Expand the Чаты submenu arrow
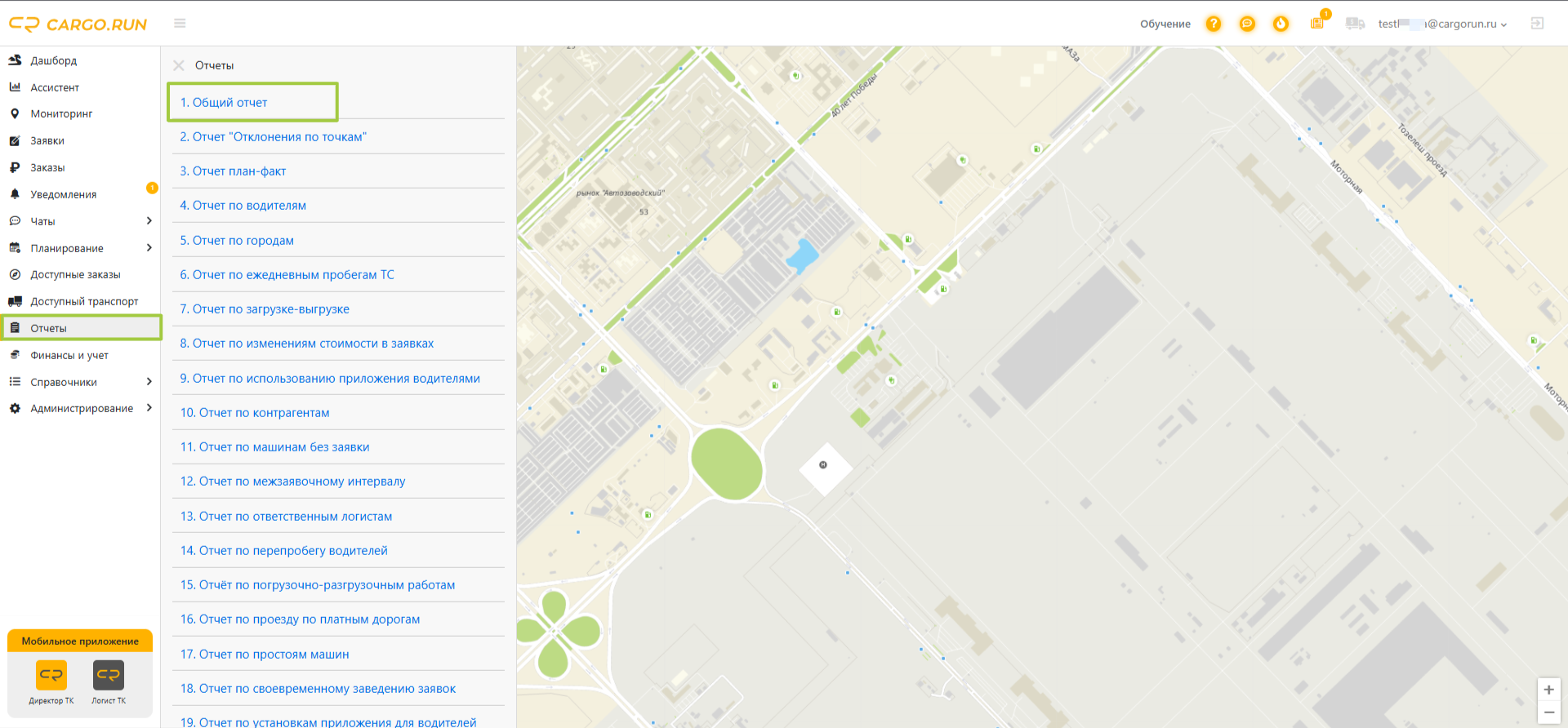The height and width of the screenshot is (728, 1568). [149, 221]
